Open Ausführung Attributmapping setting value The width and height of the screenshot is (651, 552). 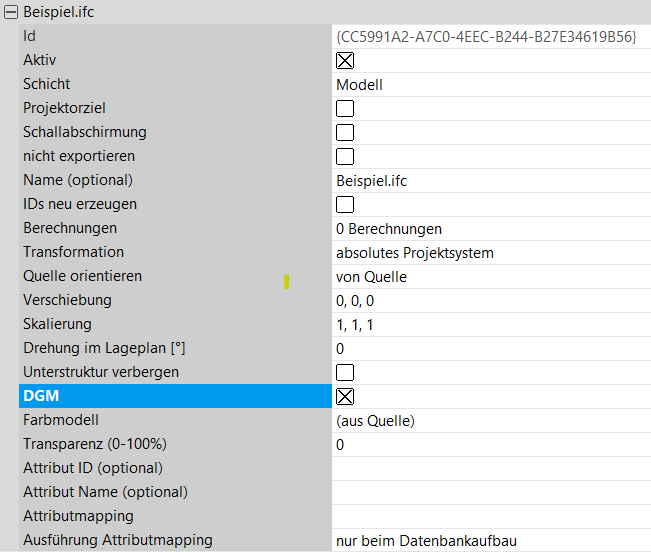click(490, 540)
